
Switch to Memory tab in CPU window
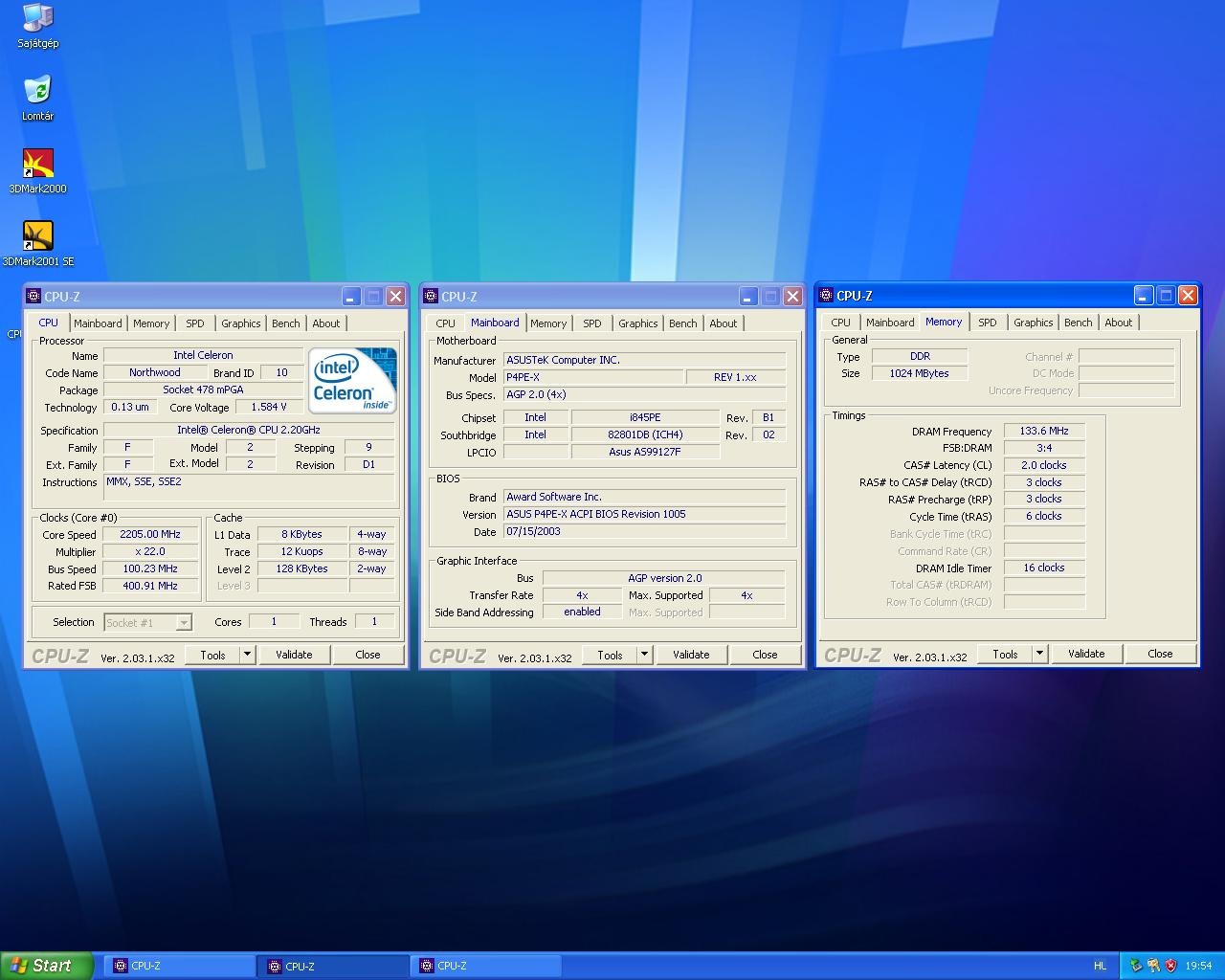pyautogui.click(x=151, y=323)
